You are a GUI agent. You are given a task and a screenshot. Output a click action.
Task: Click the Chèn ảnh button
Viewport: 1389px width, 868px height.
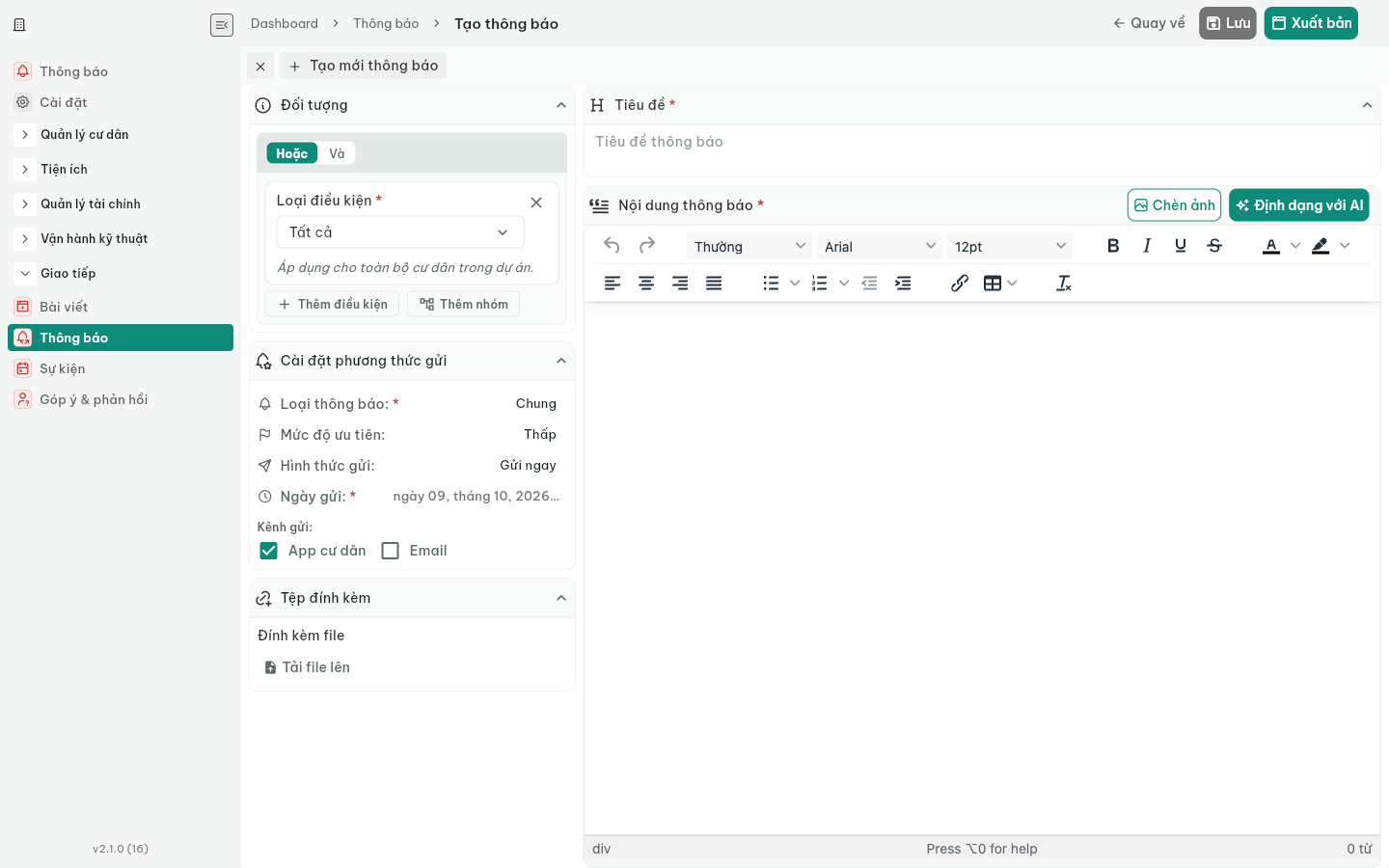click(x=1175, y=205)
